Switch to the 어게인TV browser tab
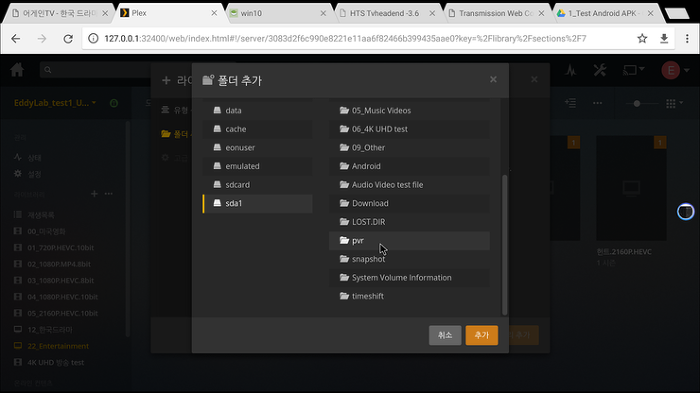 pos(59,13)
